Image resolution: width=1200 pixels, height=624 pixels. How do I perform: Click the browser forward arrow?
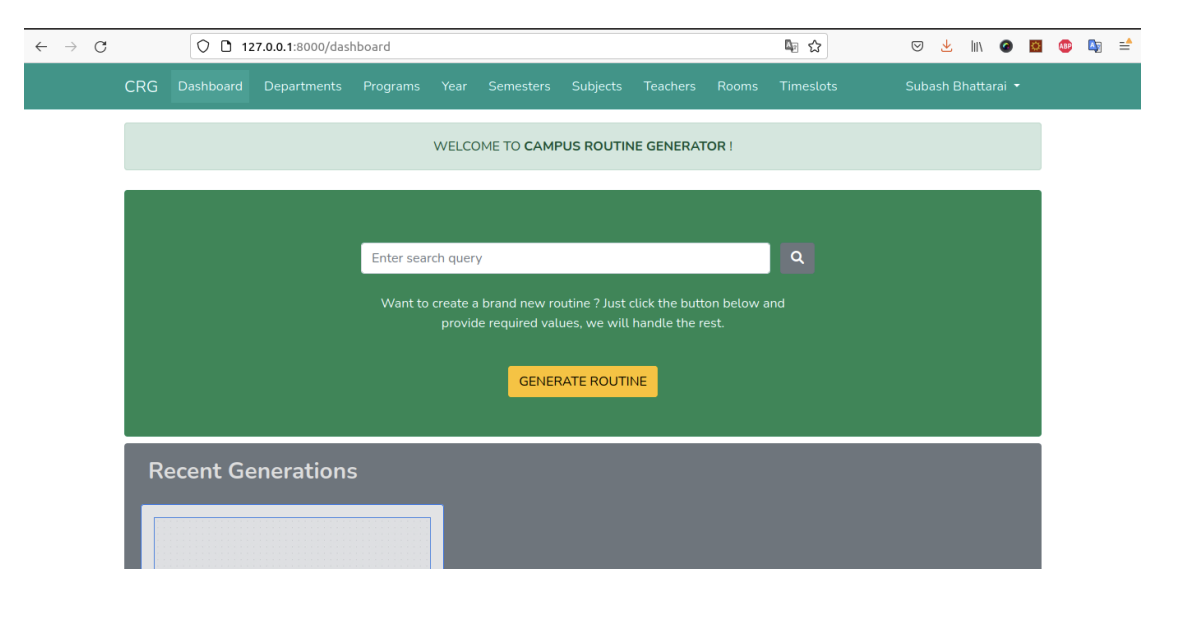click(70, 46)
